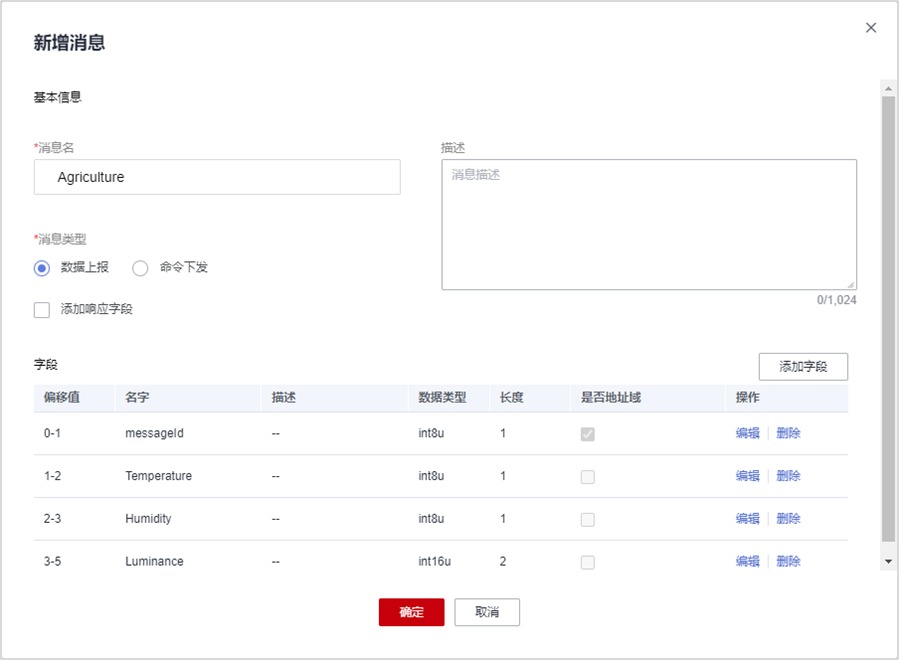Click the scrollbar down arrow

click(x=888, y=563)
